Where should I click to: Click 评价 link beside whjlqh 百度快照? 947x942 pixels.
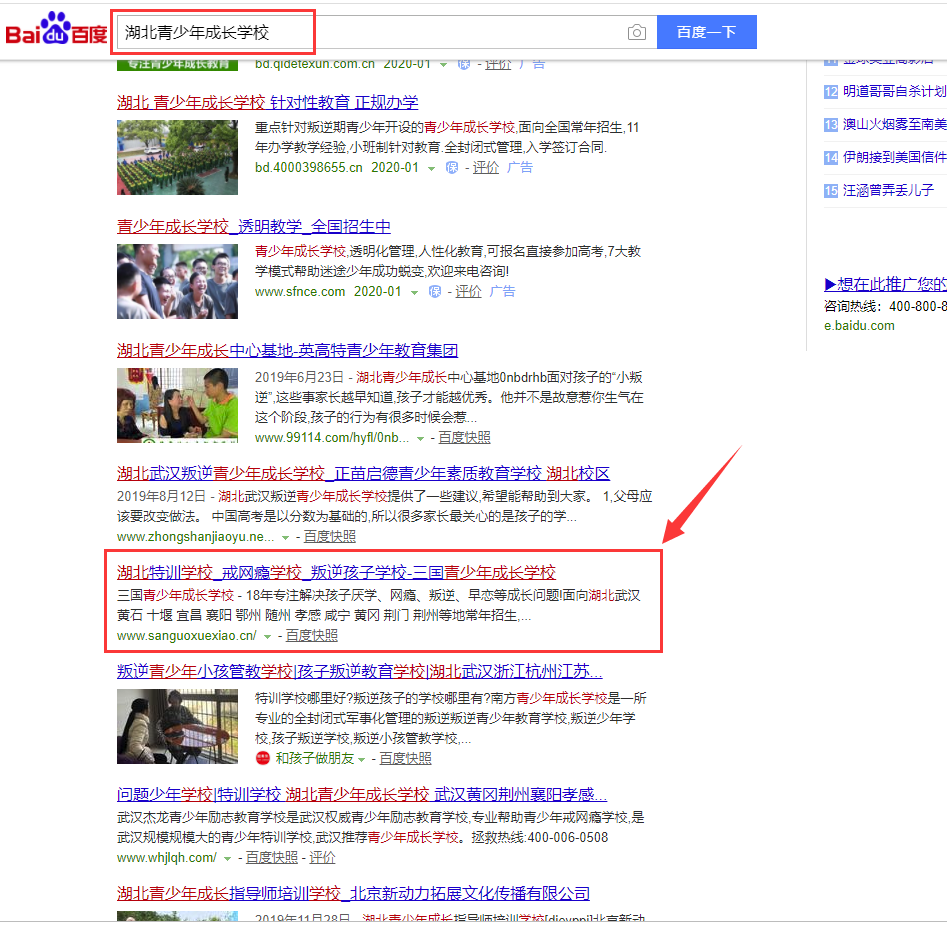click(323, 857)
